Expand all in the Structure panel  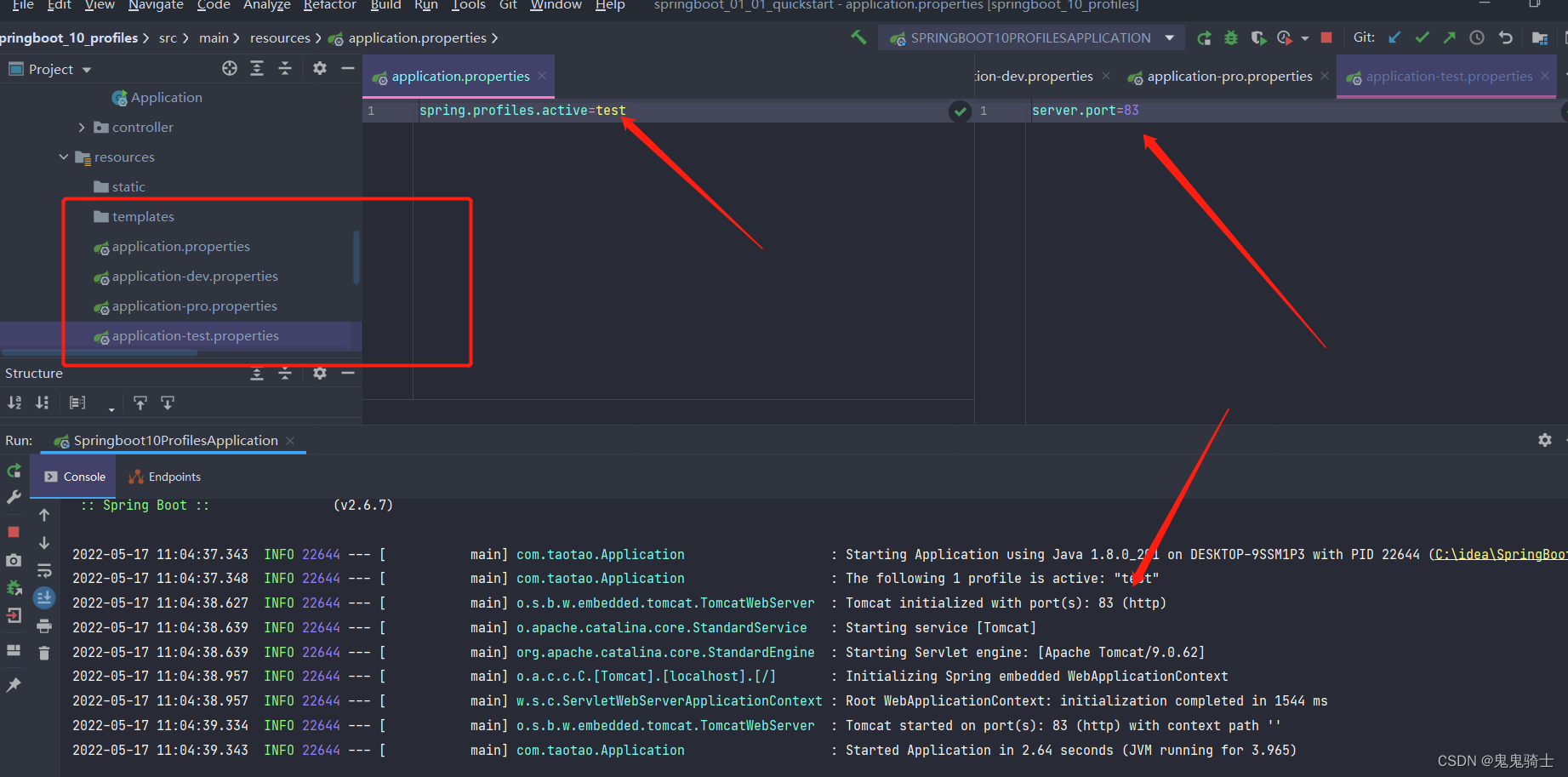click(x=257, y=373)
